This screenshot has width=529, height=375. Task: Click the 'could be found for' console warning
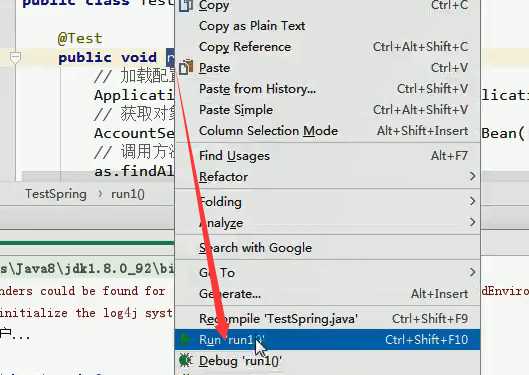pos(103,291)
